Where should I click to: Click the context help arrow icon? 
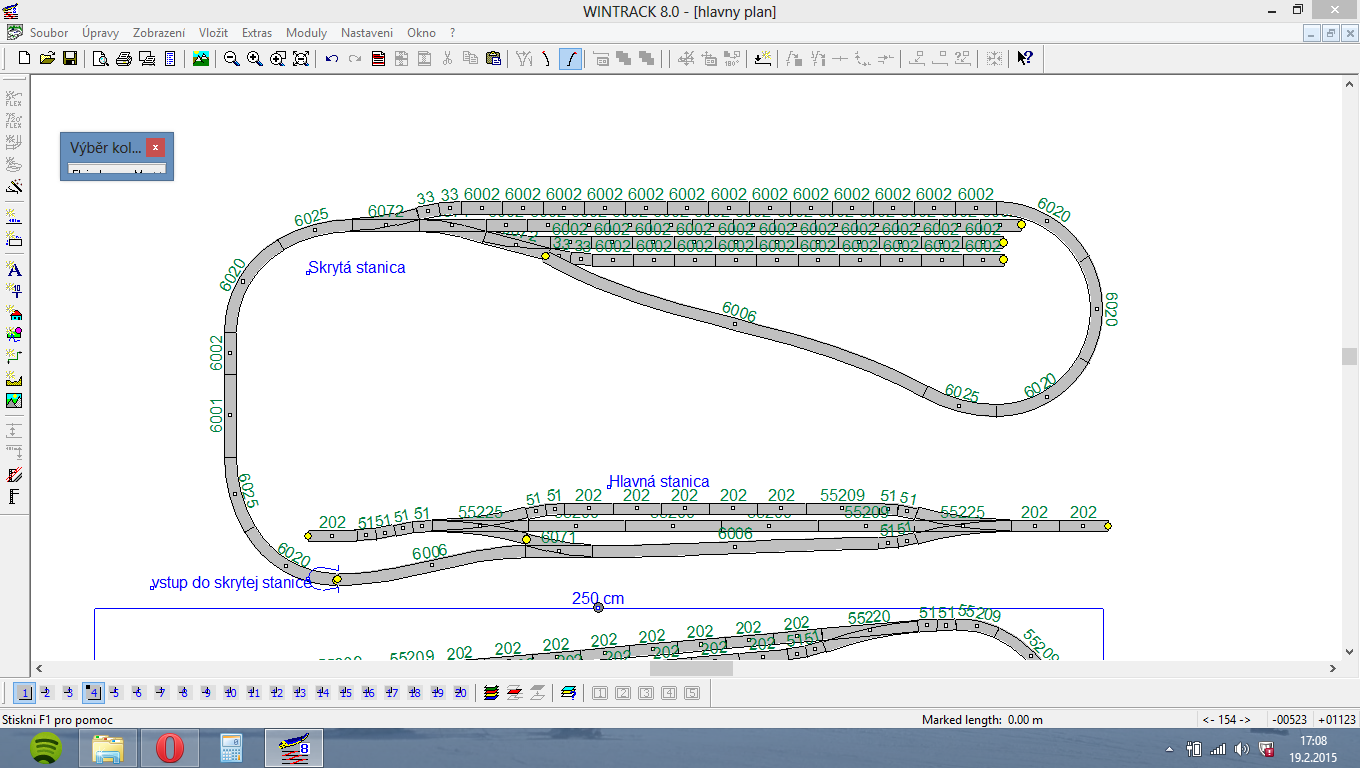coord(1025,59)
